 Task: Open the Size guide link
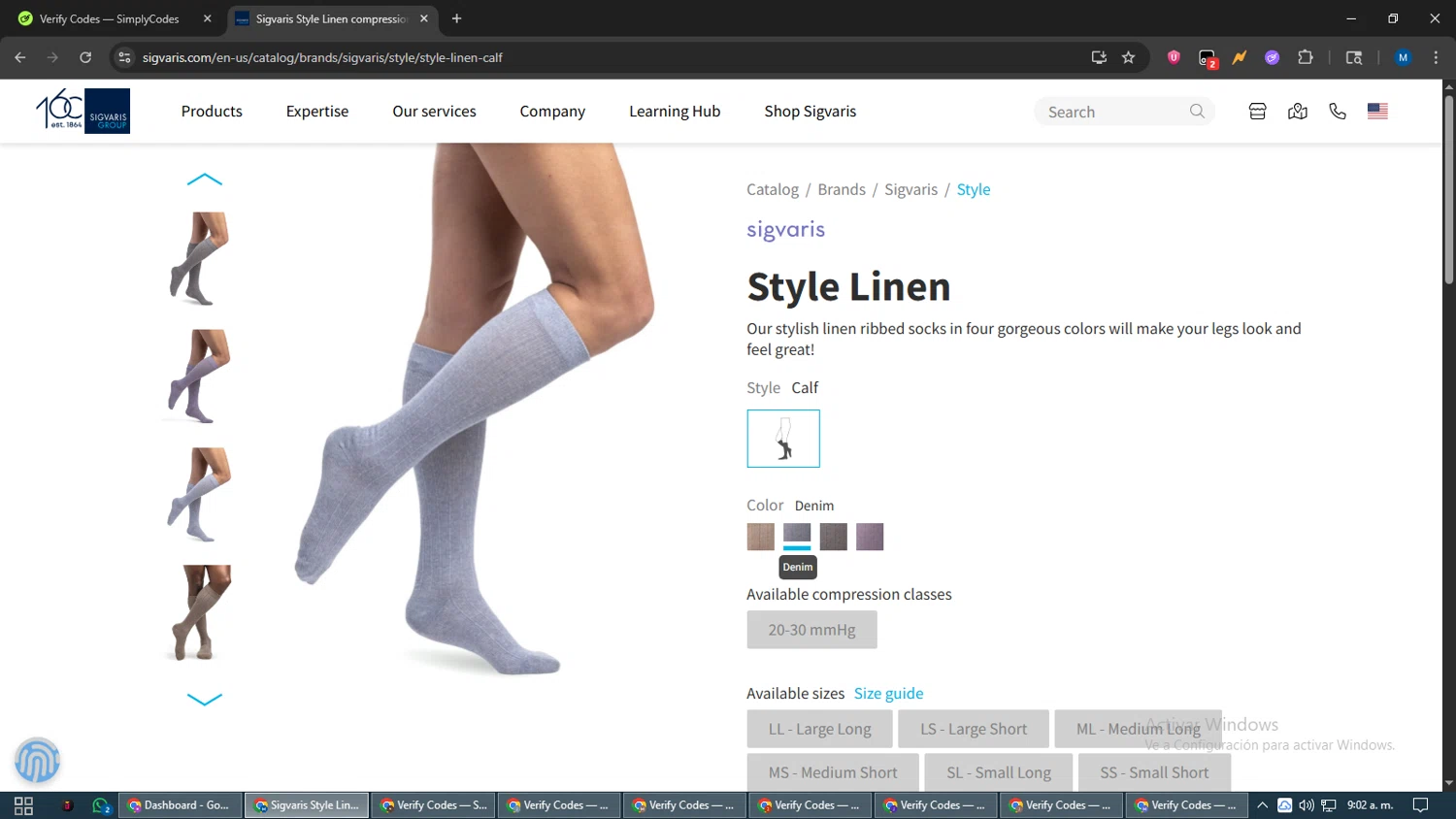coord(888,693)
